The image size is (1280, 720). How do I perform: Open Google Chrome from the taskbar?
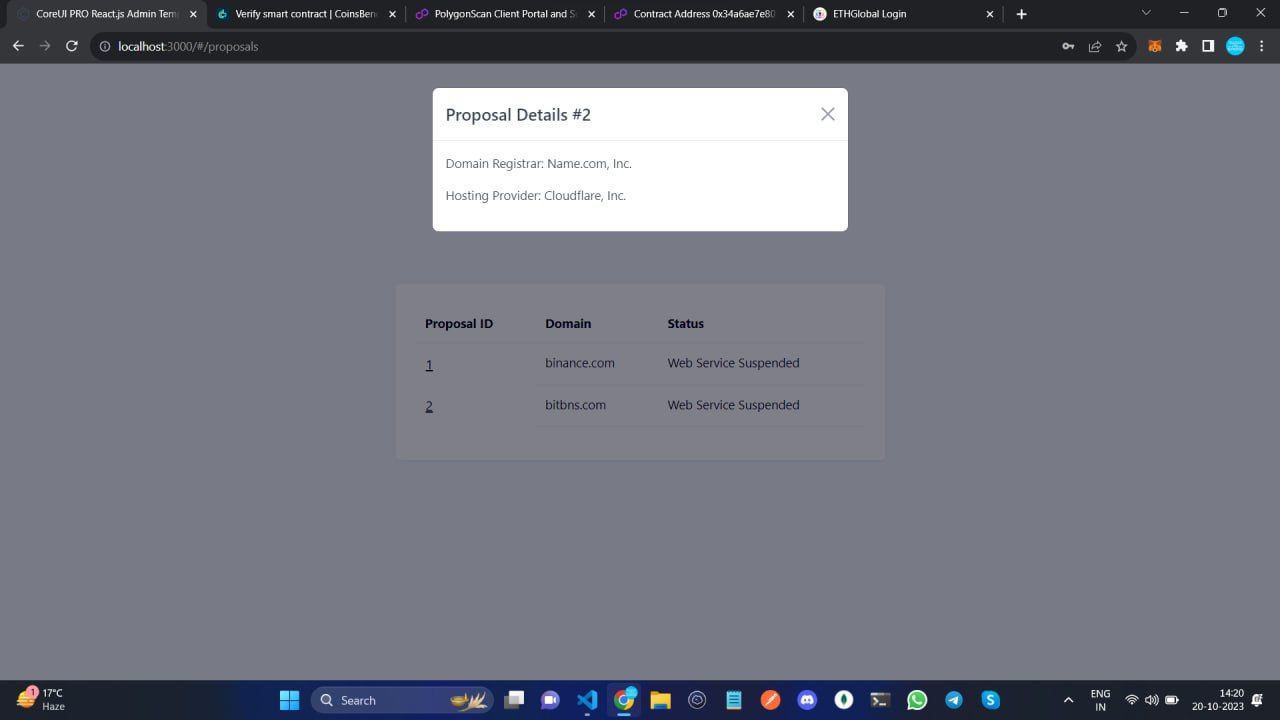[x=624, y=700]
